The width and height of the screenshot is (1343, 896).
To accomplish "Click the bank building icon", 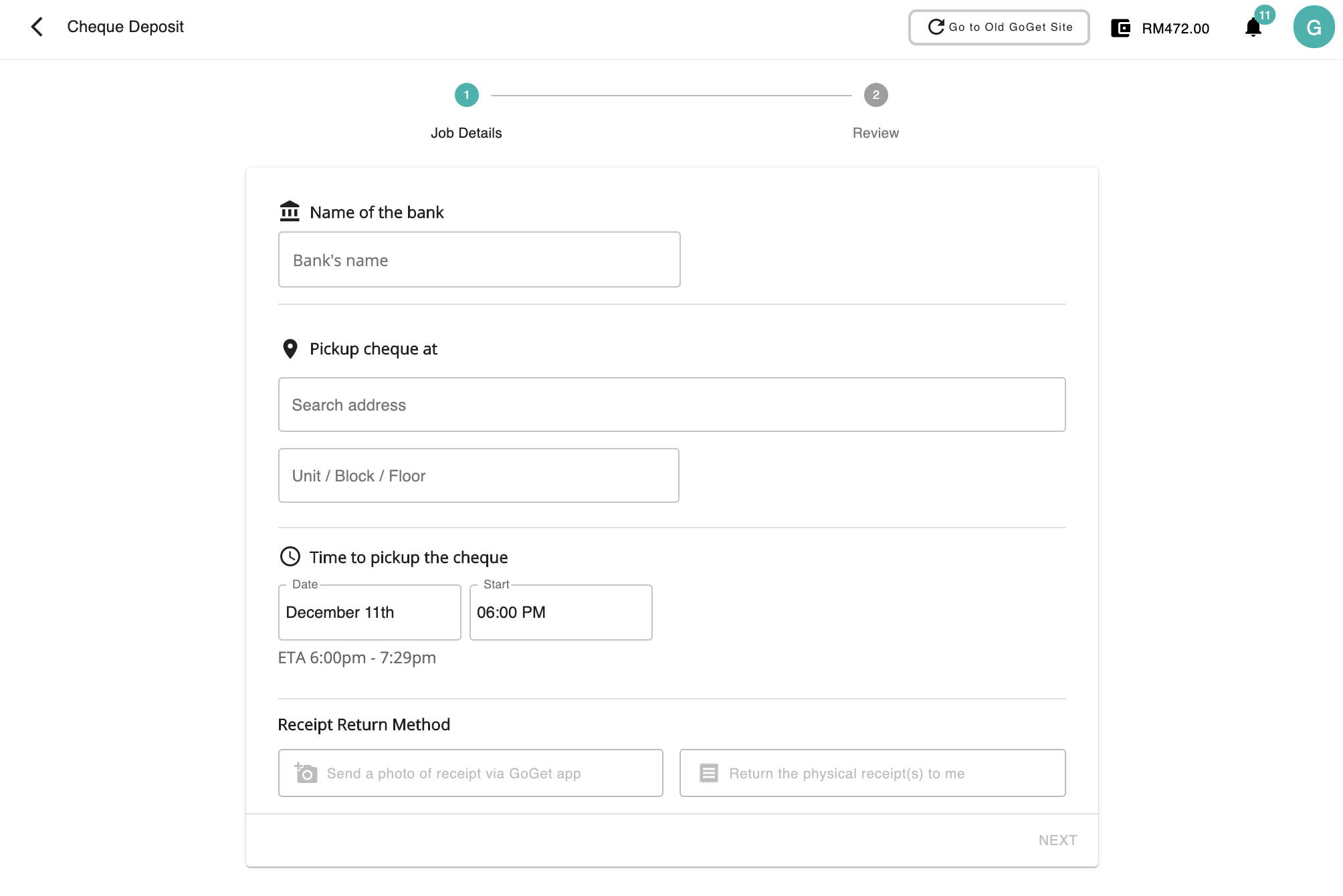I will tap(290, 211).
